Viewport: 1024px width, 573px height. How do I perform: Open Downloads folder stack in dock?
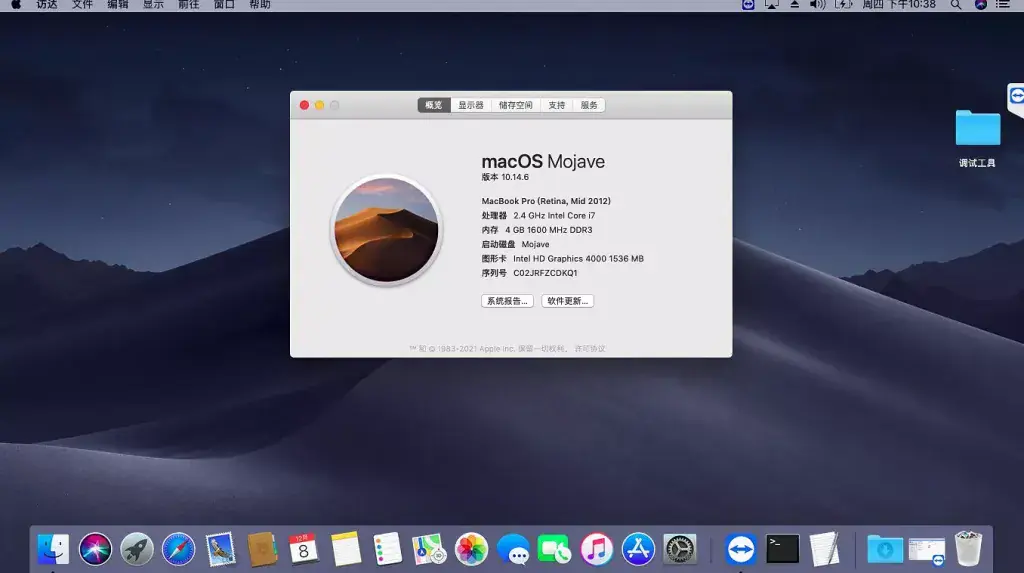885,549
